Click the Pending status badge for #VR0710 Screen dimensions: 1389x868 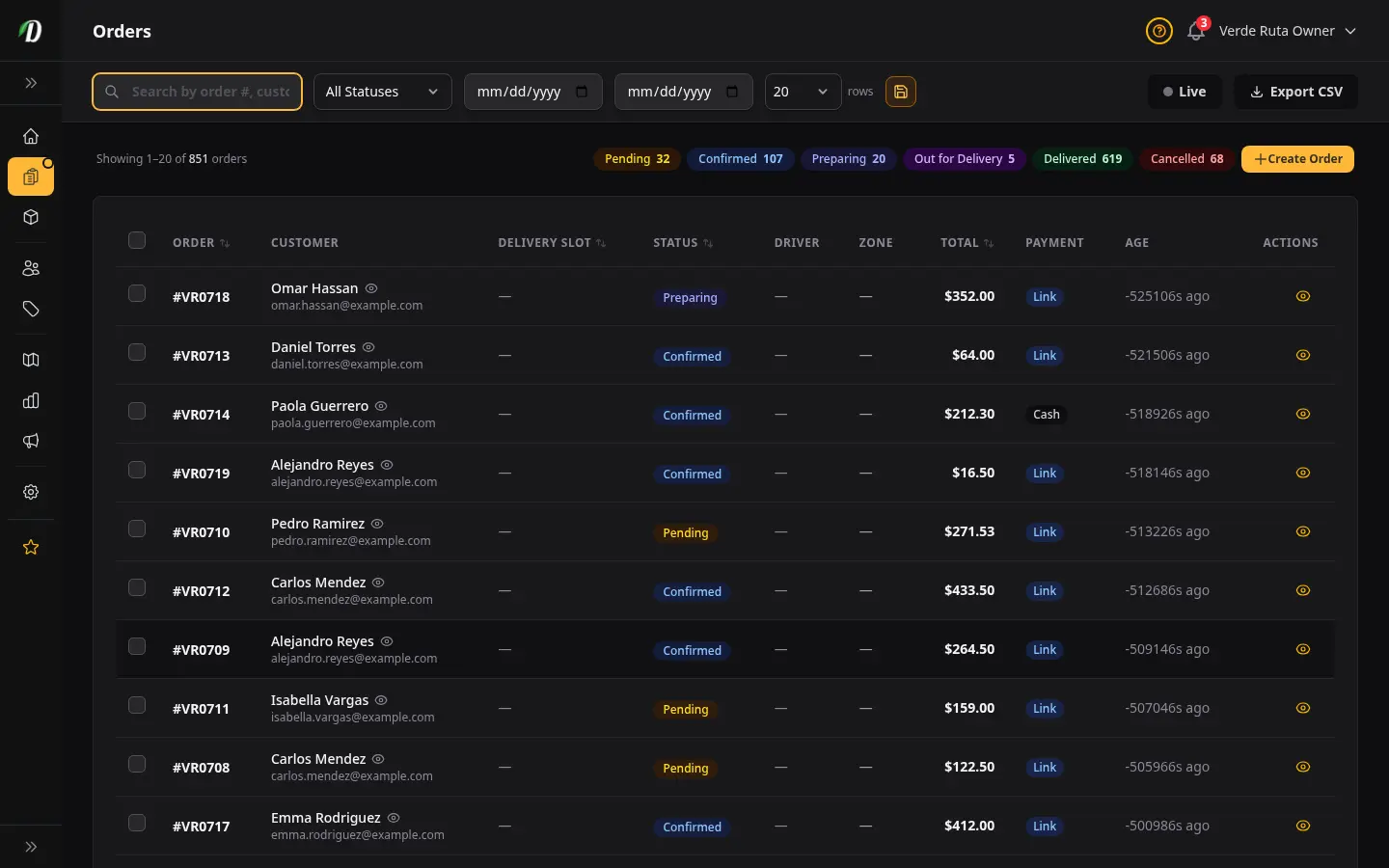coord(685,532)
